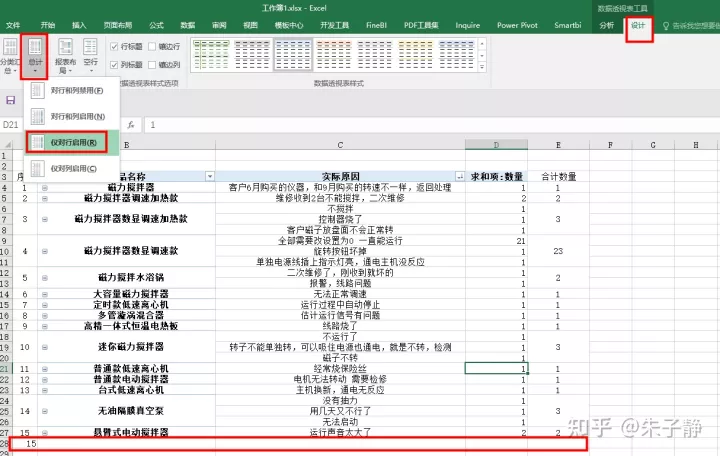Open the 报表布局 report layout menu
The image size is (720, 456).
[65, 57]
